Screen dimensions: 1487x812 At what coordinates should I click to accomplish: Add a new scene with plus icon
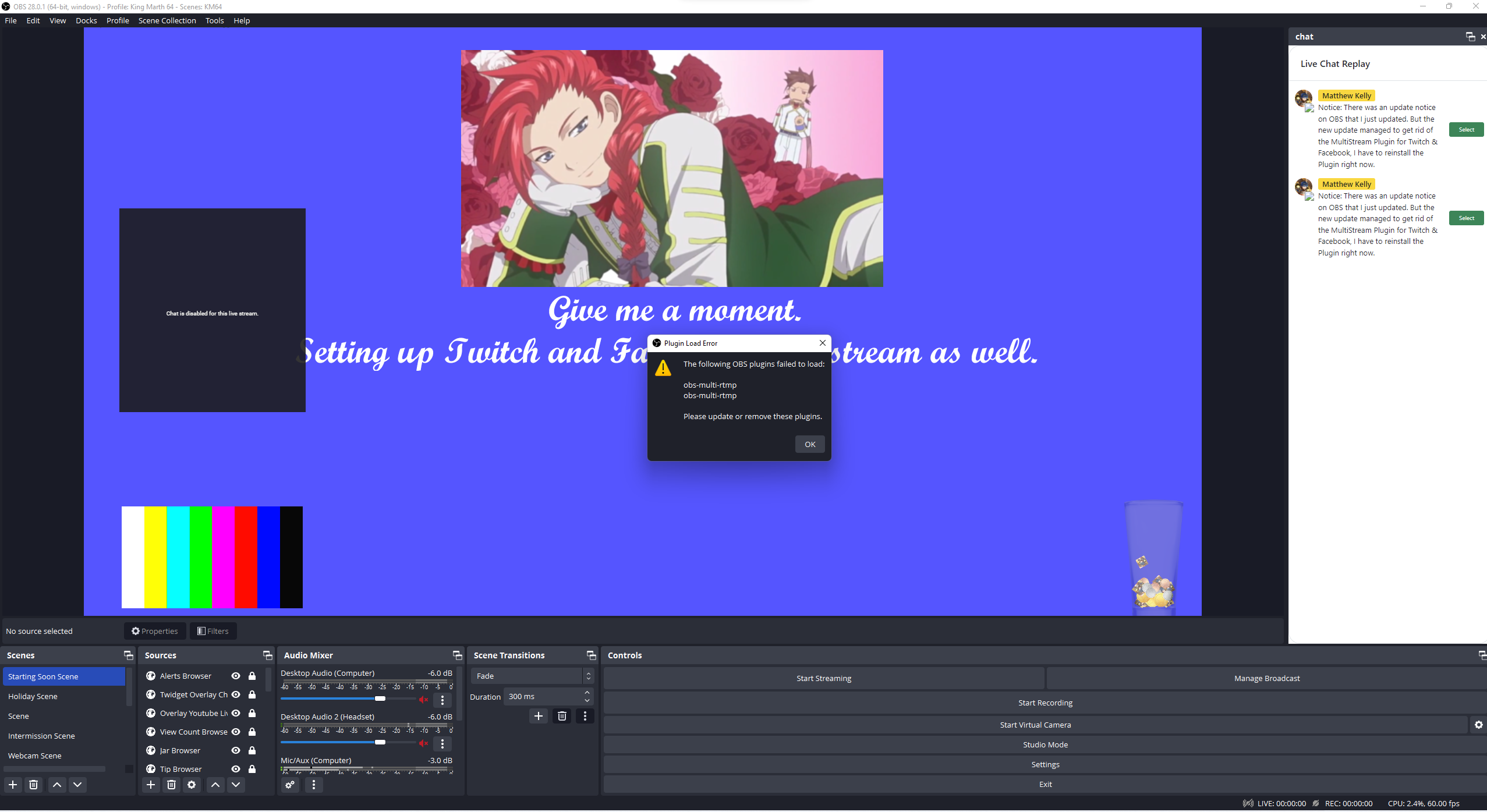[13, 785]
